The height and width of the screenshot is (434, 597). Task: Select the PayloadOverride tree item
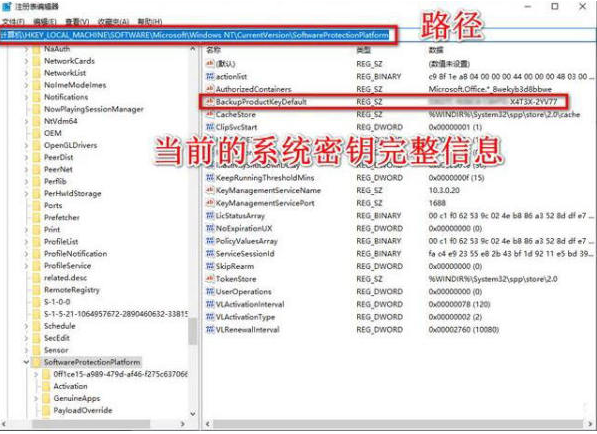pos(83,410)
